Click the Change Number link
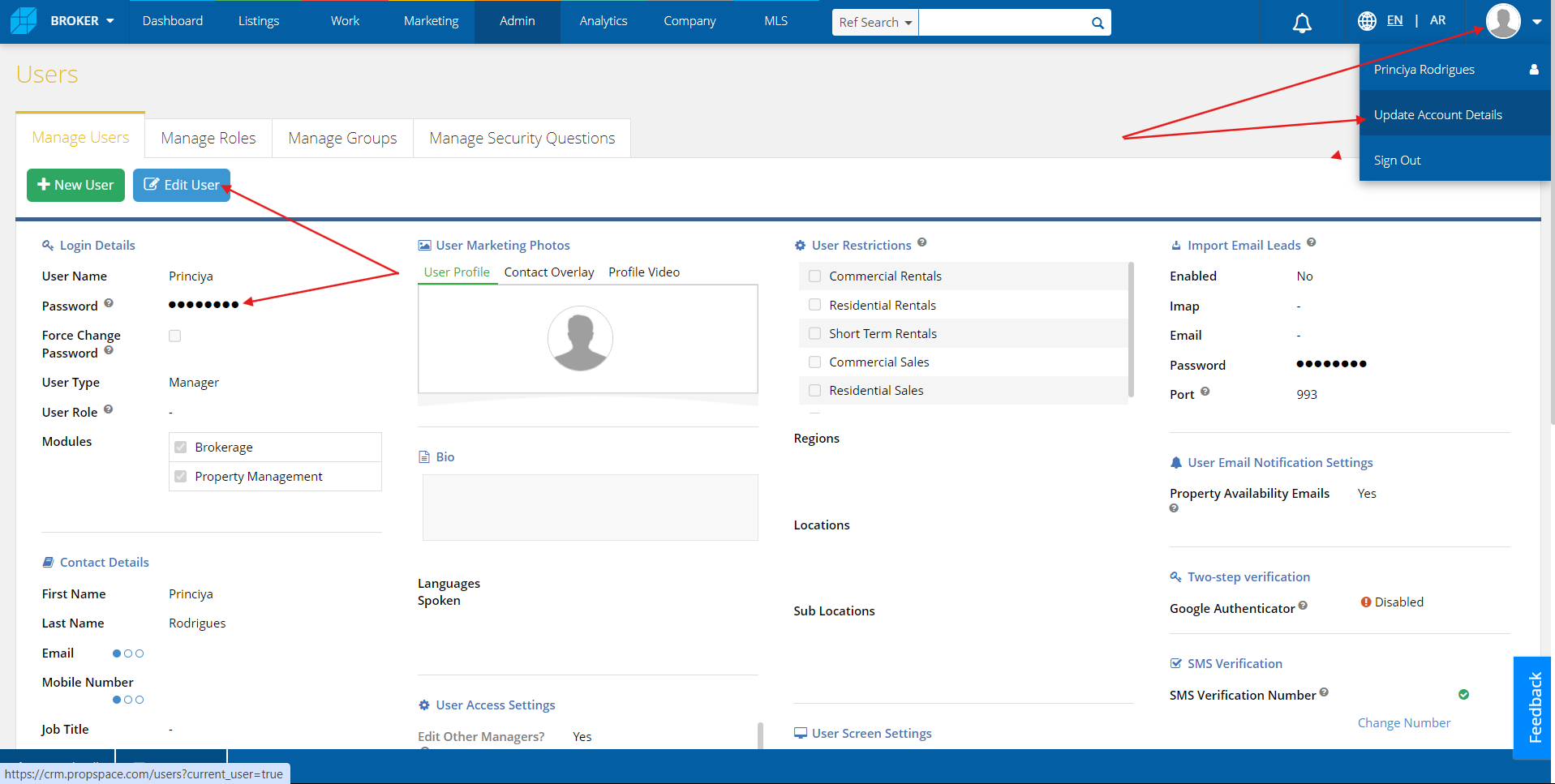The image size is (1555, 784). 1404,723
